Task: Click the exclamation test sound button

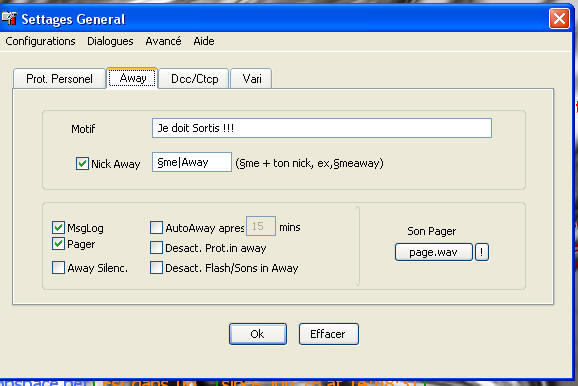Action: click(482, 252)
